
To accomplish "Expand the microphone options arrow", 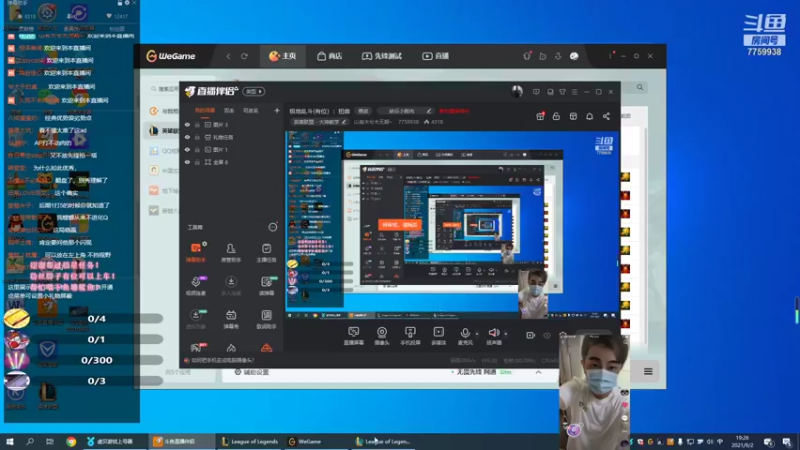I will (477, 334).
